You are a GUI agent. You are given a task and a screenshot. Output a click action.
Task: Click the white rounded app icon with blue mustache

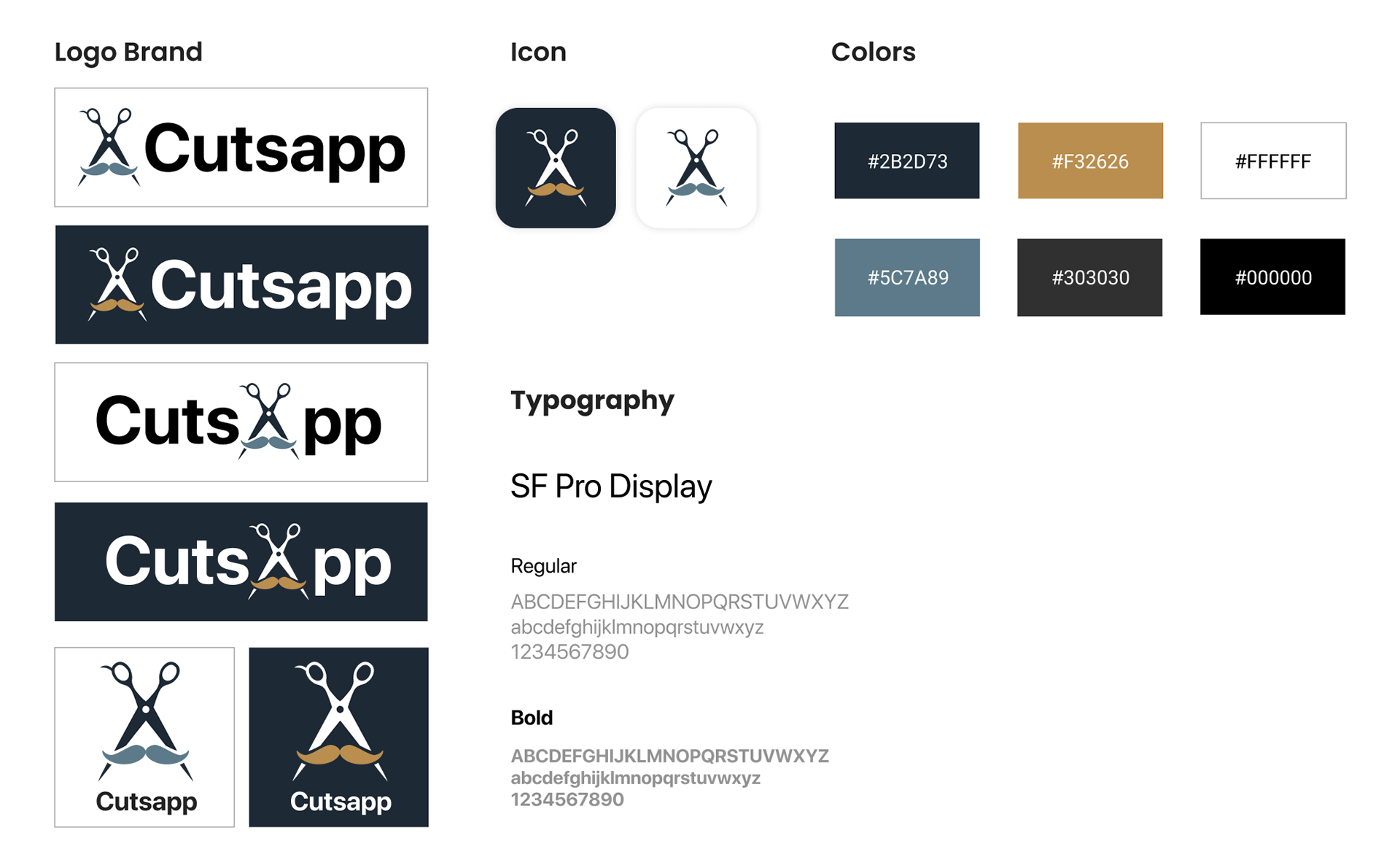coord(696,168)
